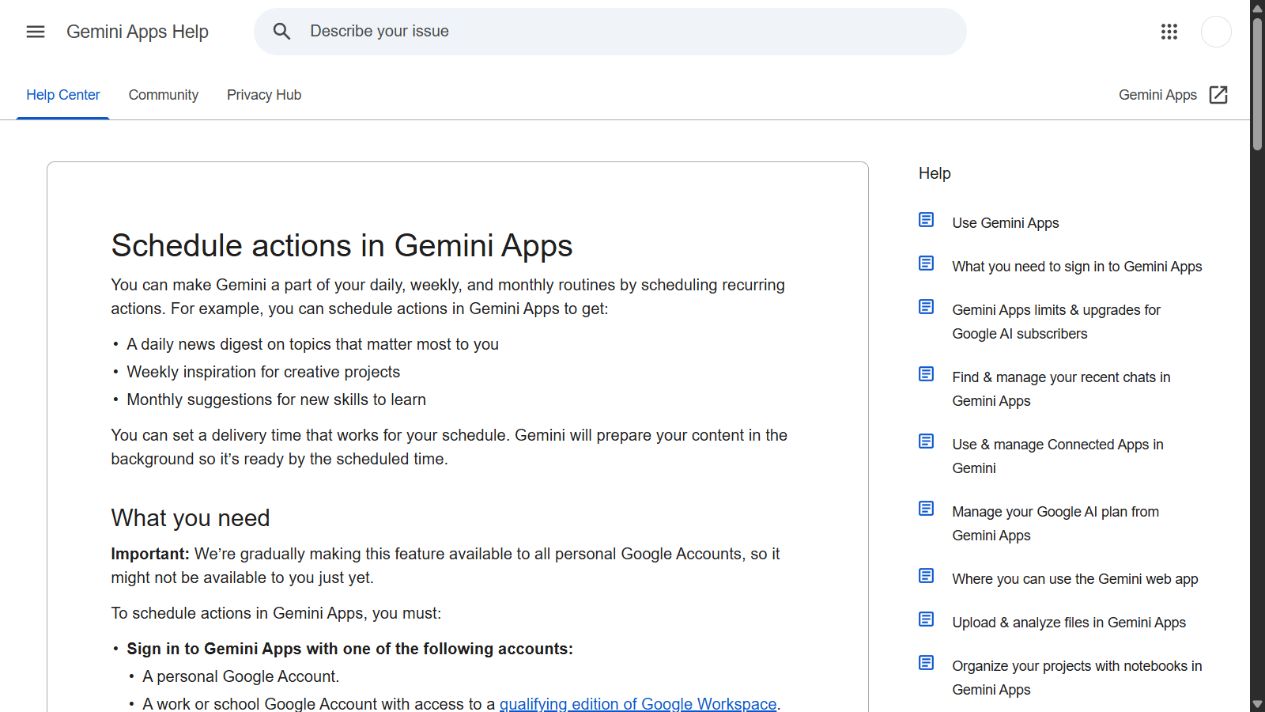Open the Privacy Hub tab
1265x712 pixels.
click(x=264, y=95)
